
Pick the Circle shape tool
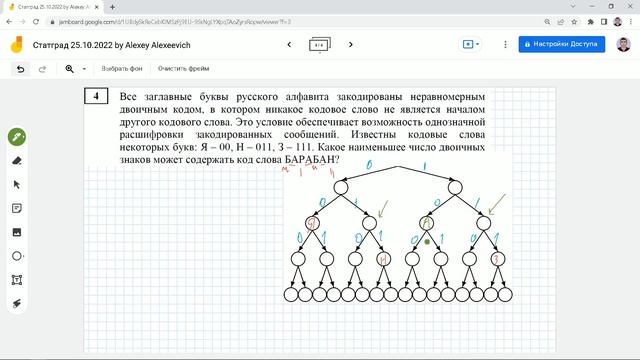tap(17, 256)
